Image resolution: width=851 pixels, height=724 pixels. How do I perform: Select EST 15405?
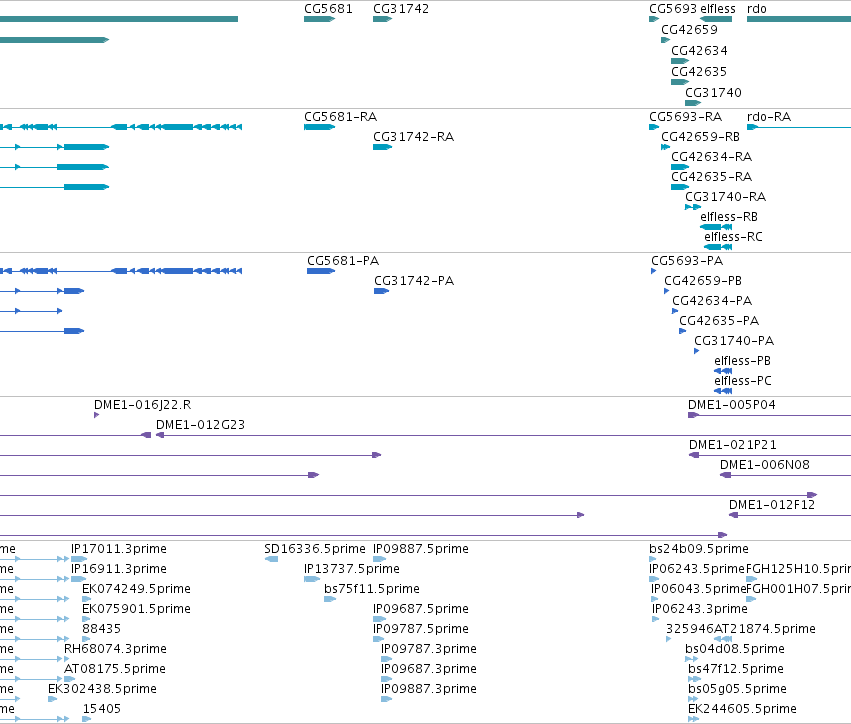tap(101, 709)
